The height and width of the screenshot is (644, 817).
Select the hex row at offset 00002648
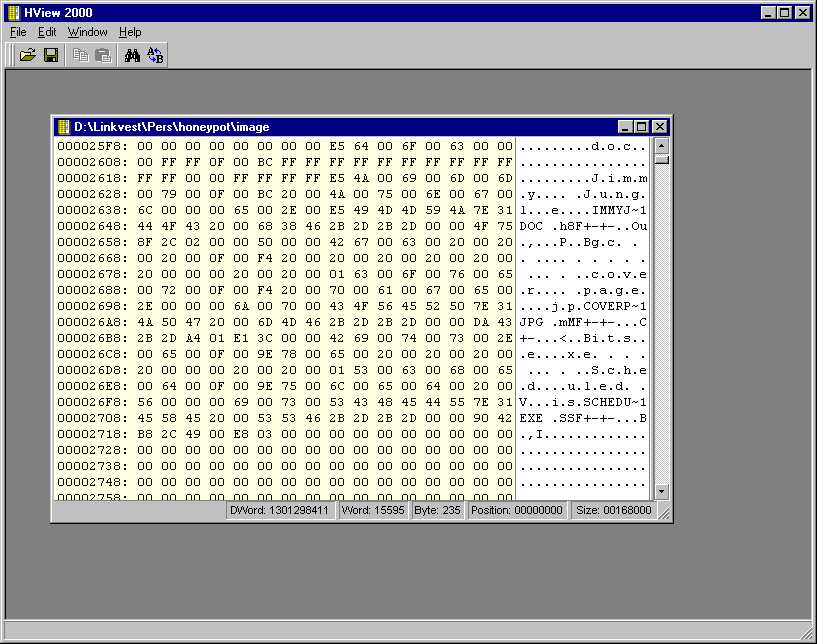pos(285,225)
